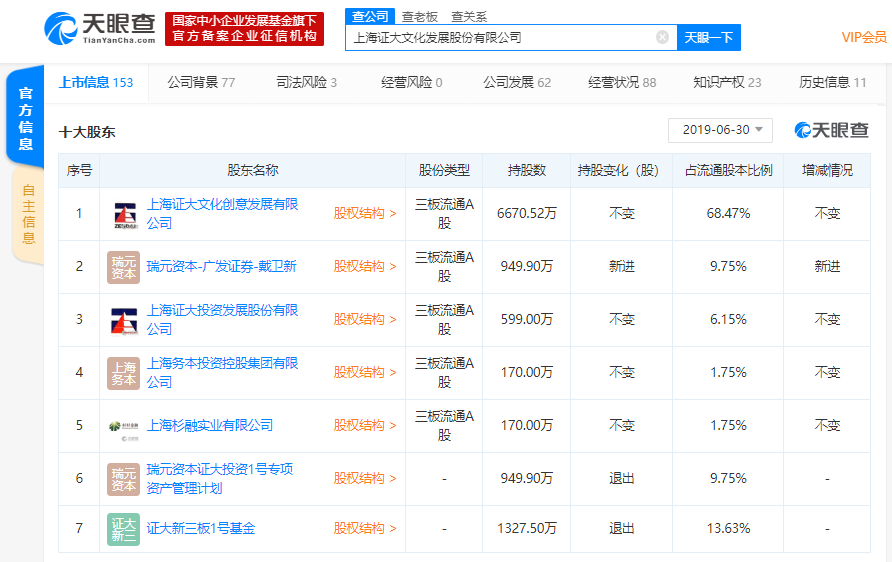Screen dimensions: 892x562
Task: Click the TianYanCha logo at top left
Action: click(x=99, y=28)
